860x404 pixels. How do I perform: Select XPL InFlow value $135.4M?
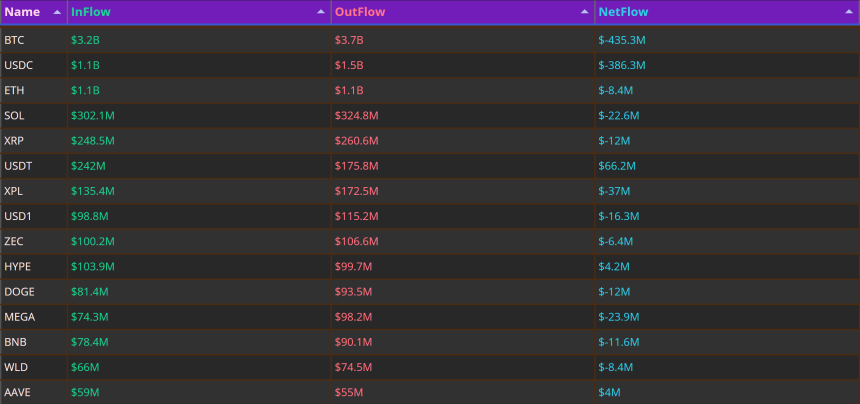click(93, 191)
